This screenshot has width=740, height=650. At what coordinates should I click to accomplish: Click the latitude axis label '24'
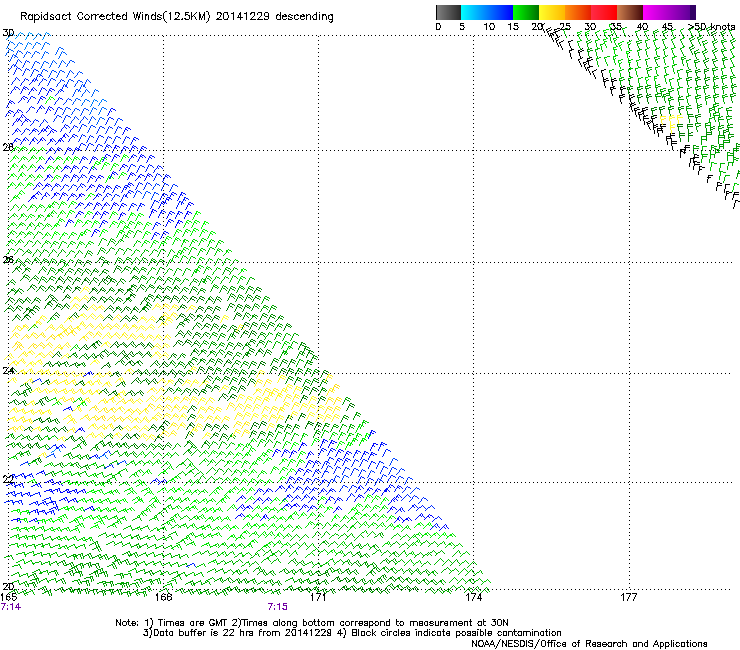(x=8, y=371)
